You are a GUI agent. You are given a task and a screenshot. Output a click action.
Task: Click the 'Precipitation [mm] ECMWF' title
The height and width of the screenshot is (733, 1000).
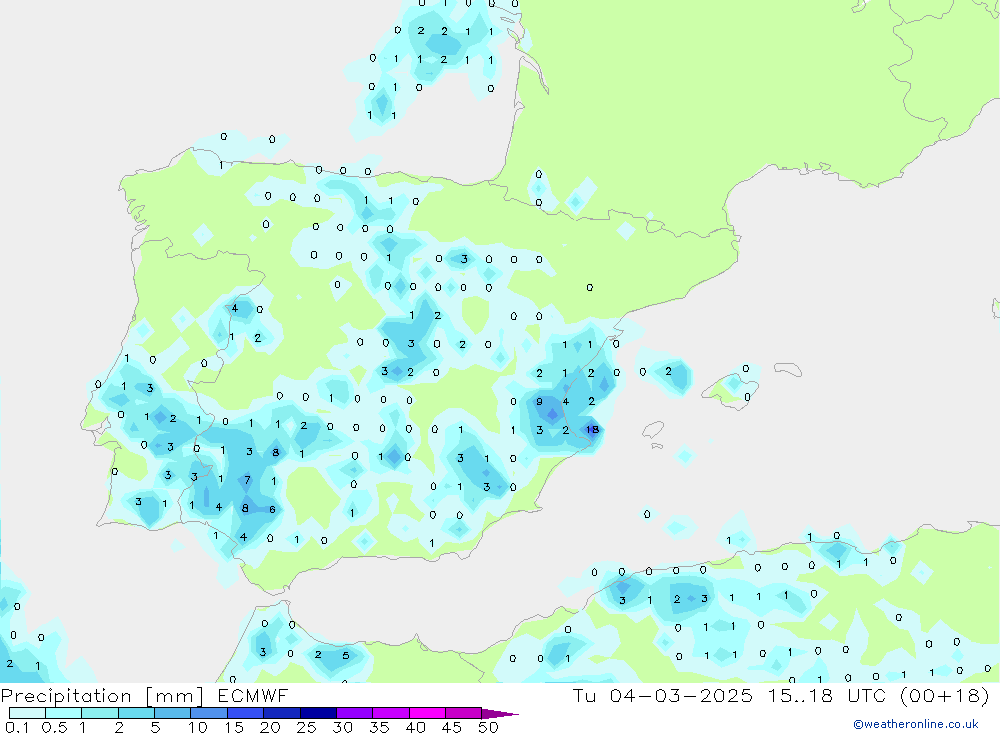[144, 696]
